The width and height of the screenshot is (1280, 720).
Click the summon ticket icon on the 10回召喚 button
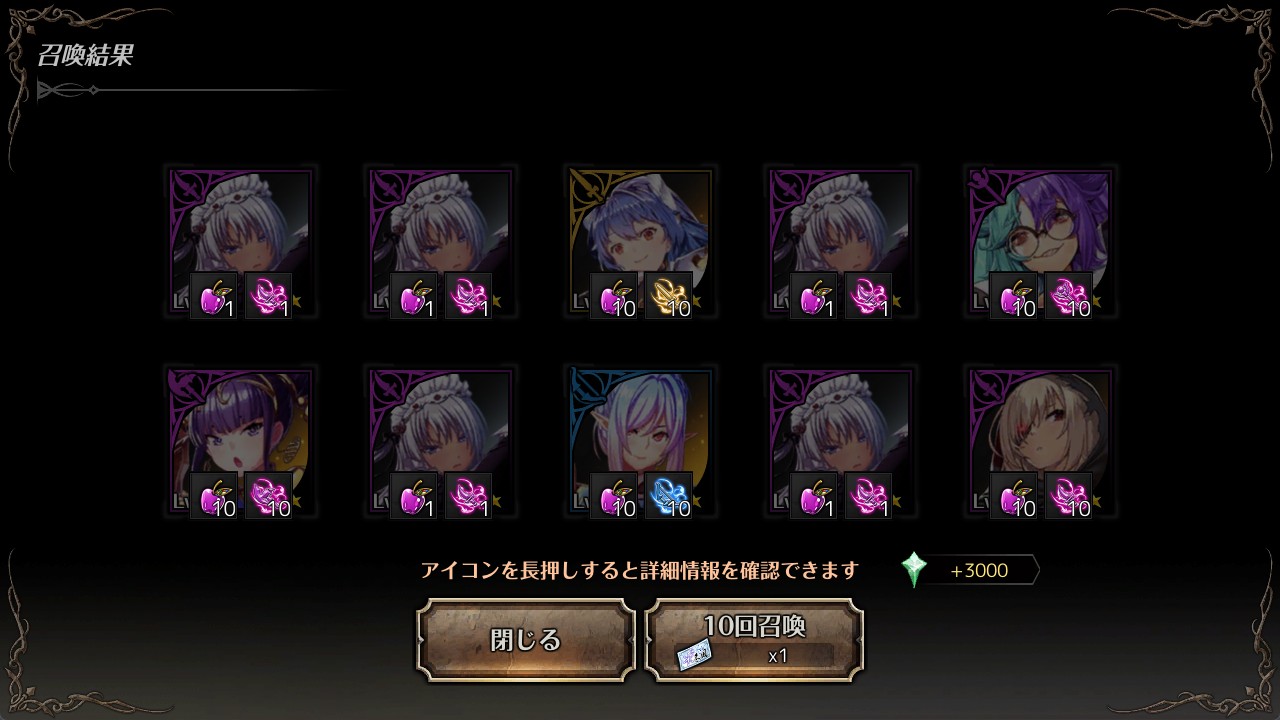tap(693, 655)
